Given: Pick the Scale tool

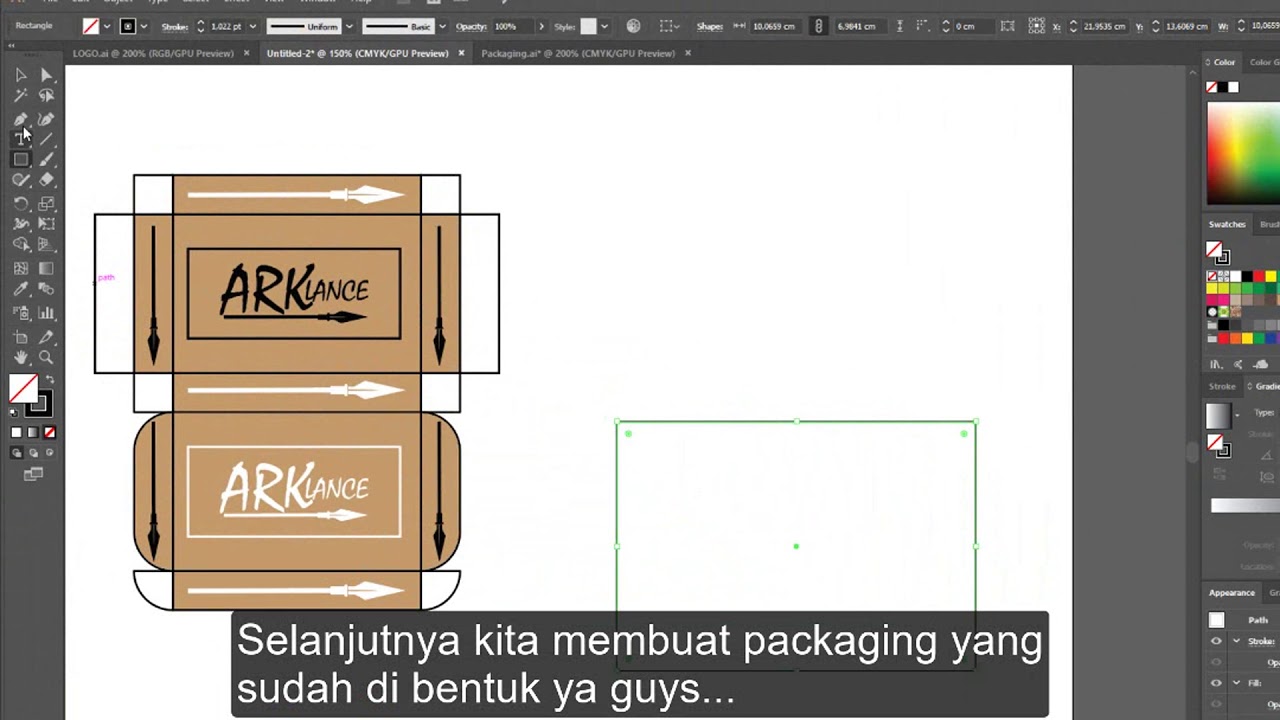Looking at the screenshot, I should (46, 203).
